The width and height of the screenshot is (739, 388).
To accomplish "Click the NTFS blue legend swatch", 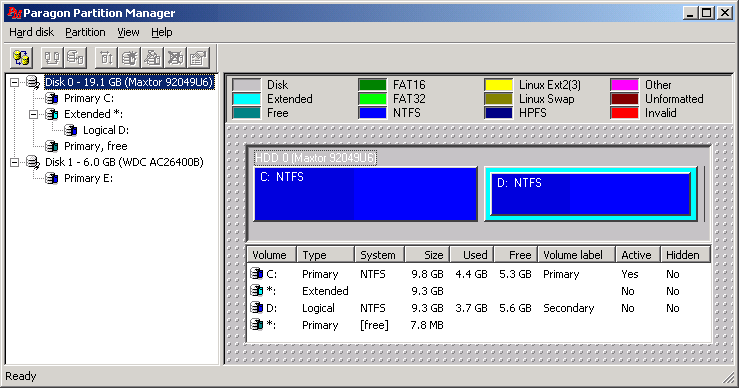I will 372,113.
